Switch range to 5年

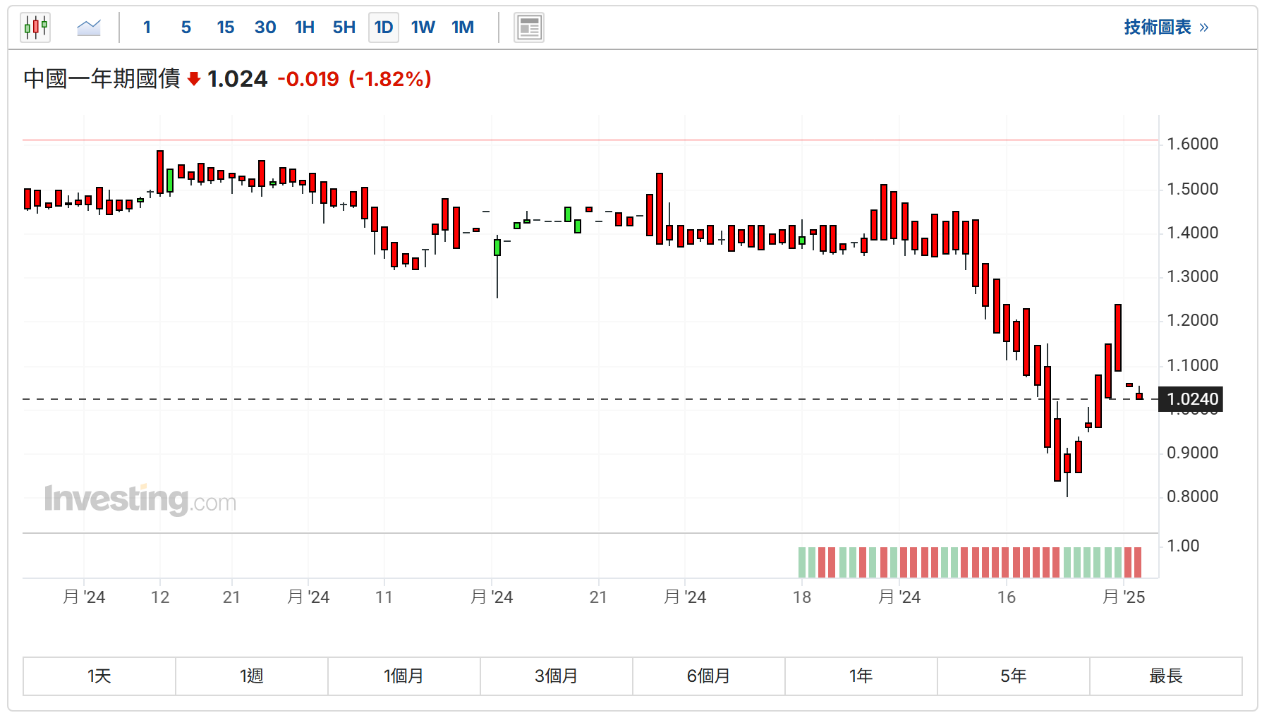coord(1013,676)
